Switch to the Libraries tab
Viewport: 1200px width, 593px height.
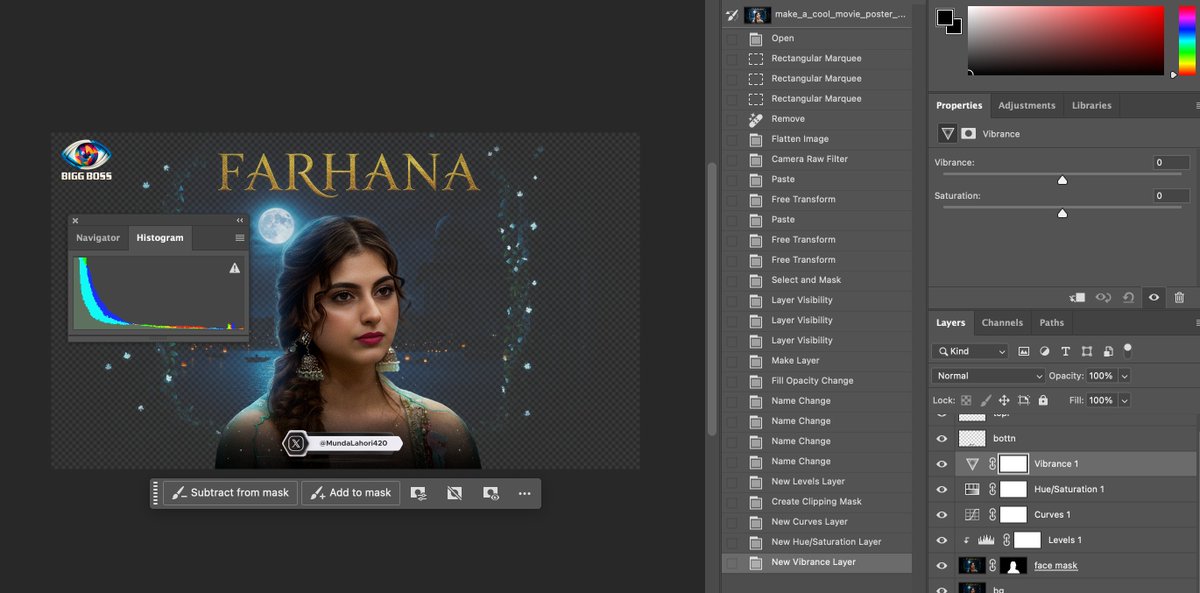click(1091, 105)
